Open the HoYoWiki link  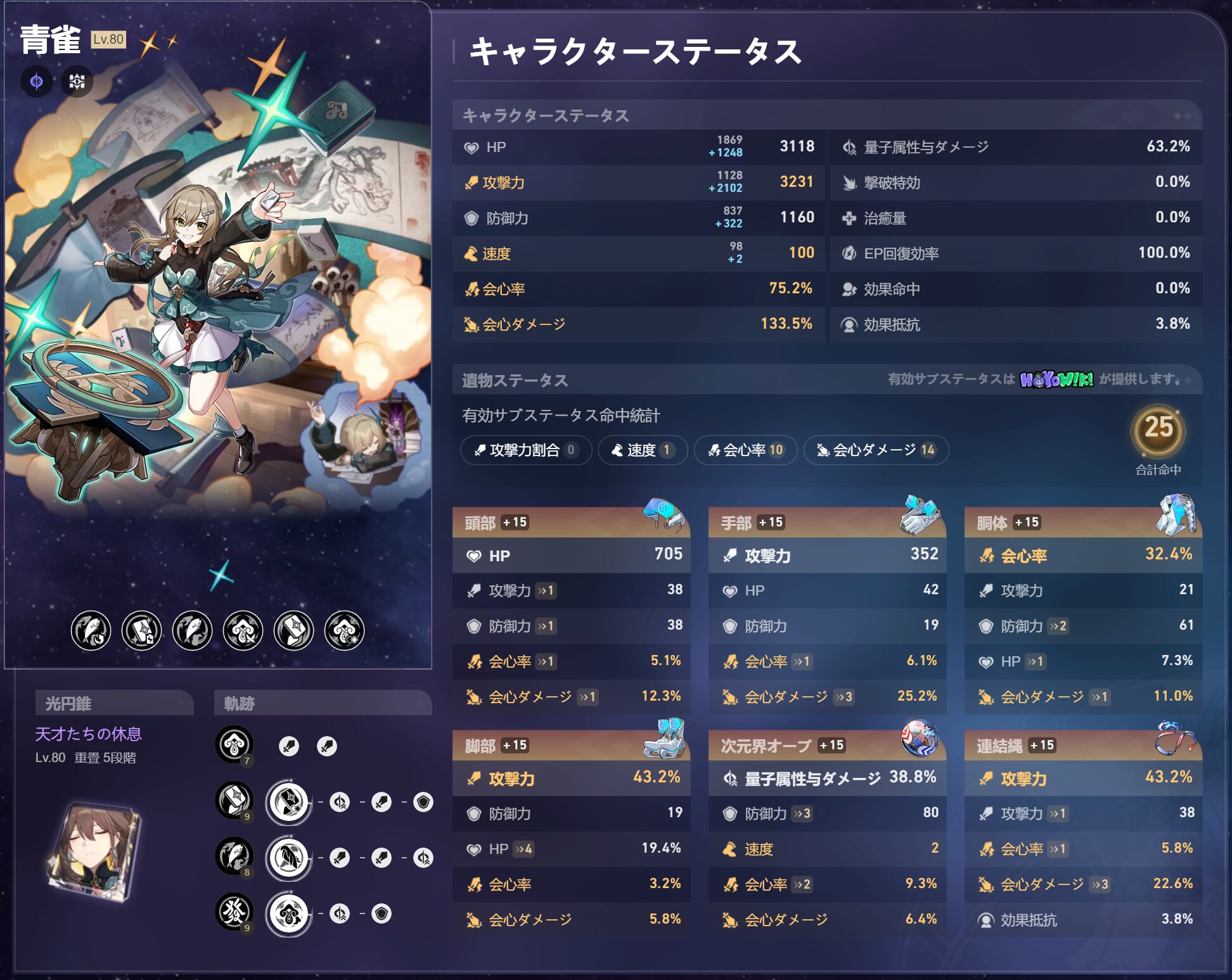(x=1056, y=379)
